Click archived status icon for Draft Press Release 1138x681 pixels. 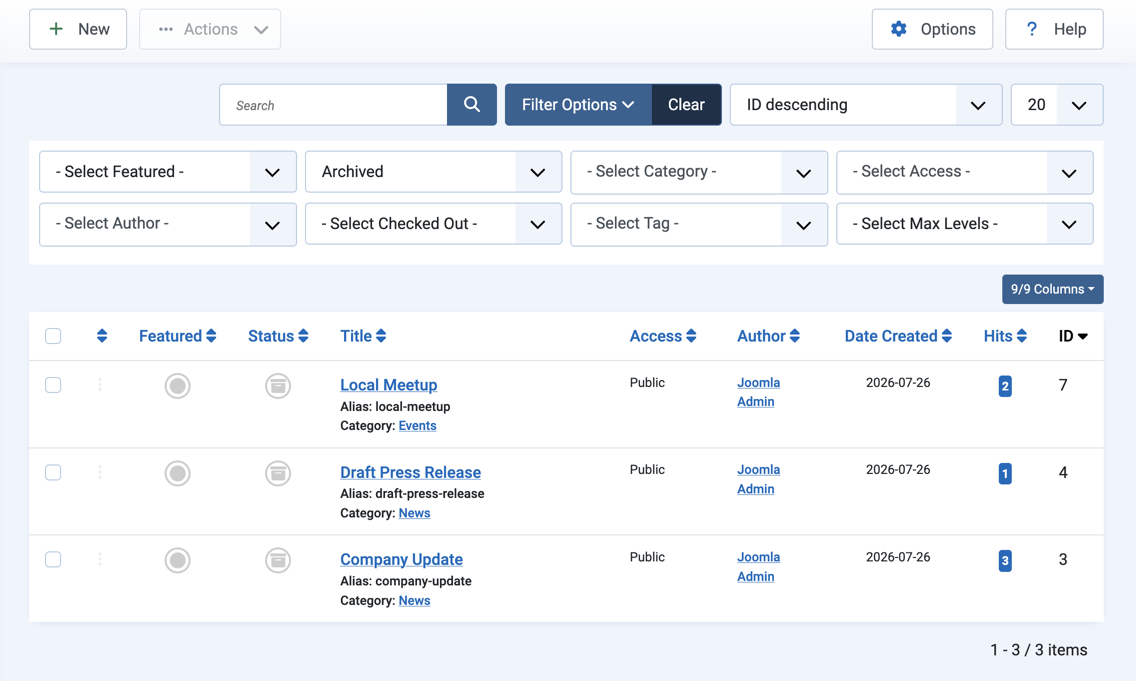tap(277, 473)
